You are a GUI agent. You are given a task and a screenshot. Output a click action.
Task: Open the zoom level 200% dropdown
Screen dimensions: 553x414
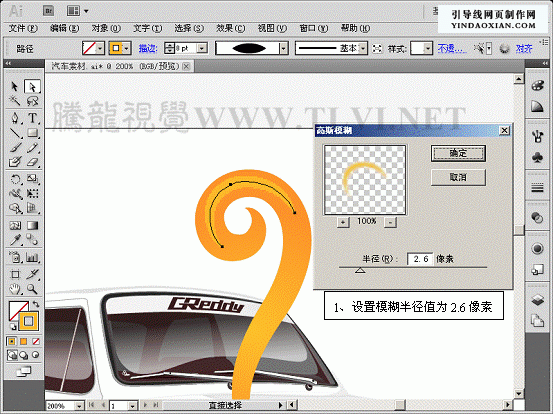point(79,406)
